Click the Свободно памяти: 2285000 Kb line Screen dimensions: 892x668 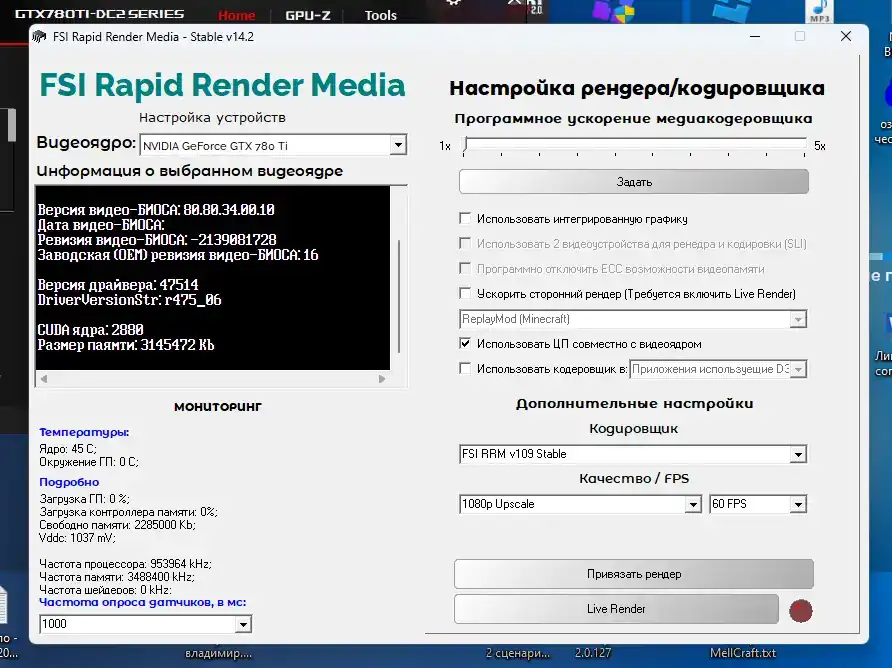pos(117,525)
